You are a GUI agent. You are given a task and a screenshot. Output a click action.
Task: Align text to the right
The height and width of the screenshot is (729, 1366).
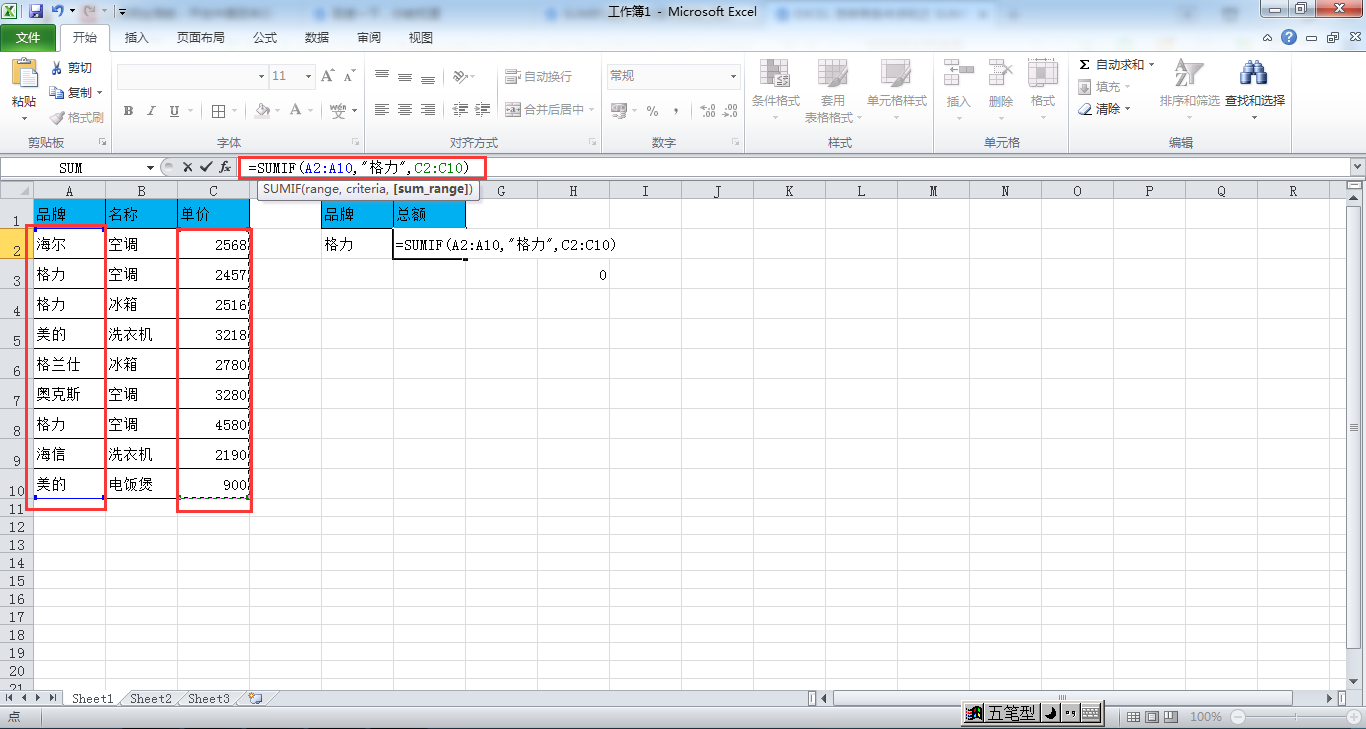[428, 110]
